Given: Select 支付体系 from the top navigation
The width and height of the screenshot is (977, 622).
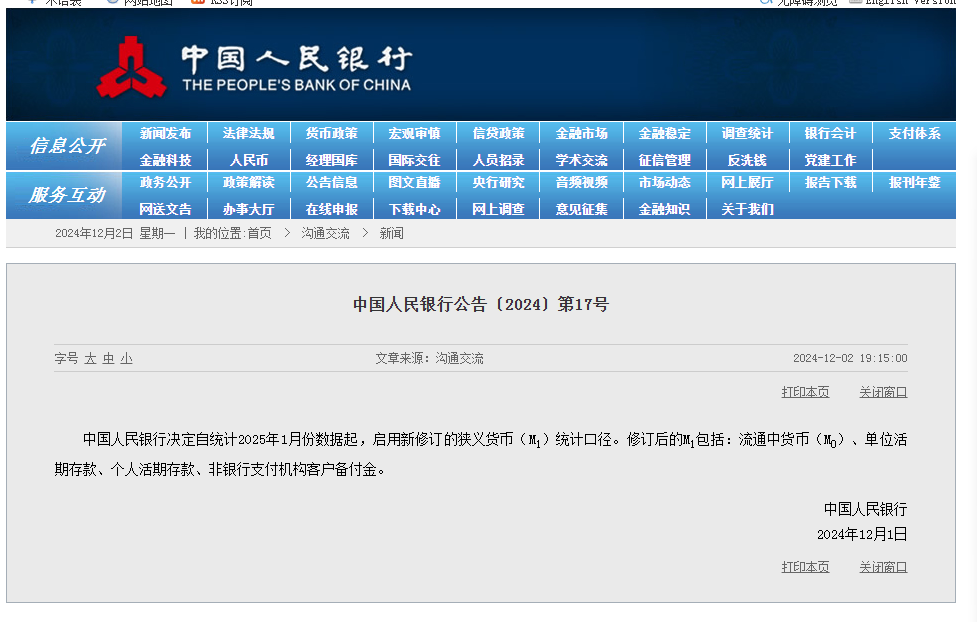Looking at the screenshot, I should click(914, 134).
